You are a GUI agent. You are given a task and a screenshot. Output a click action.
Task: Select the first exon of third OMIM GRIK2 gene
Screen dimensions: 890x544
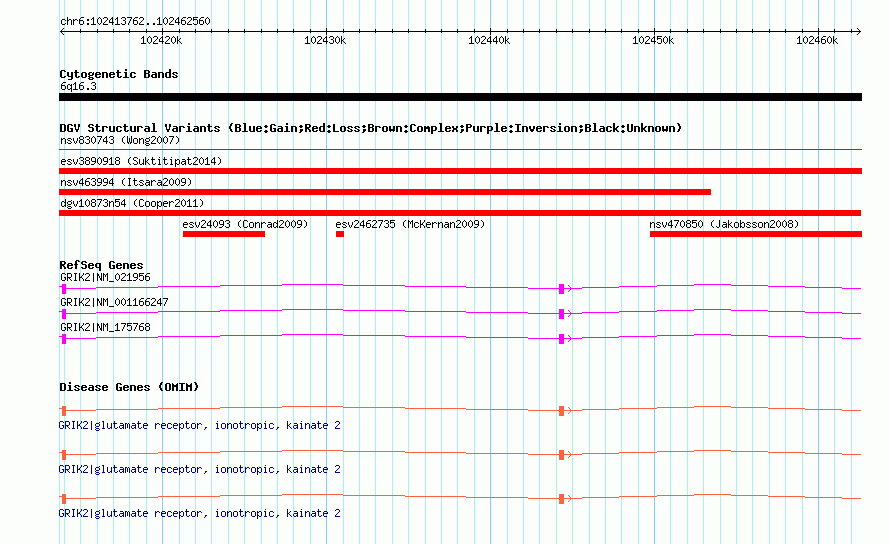(x=64, y=499)
